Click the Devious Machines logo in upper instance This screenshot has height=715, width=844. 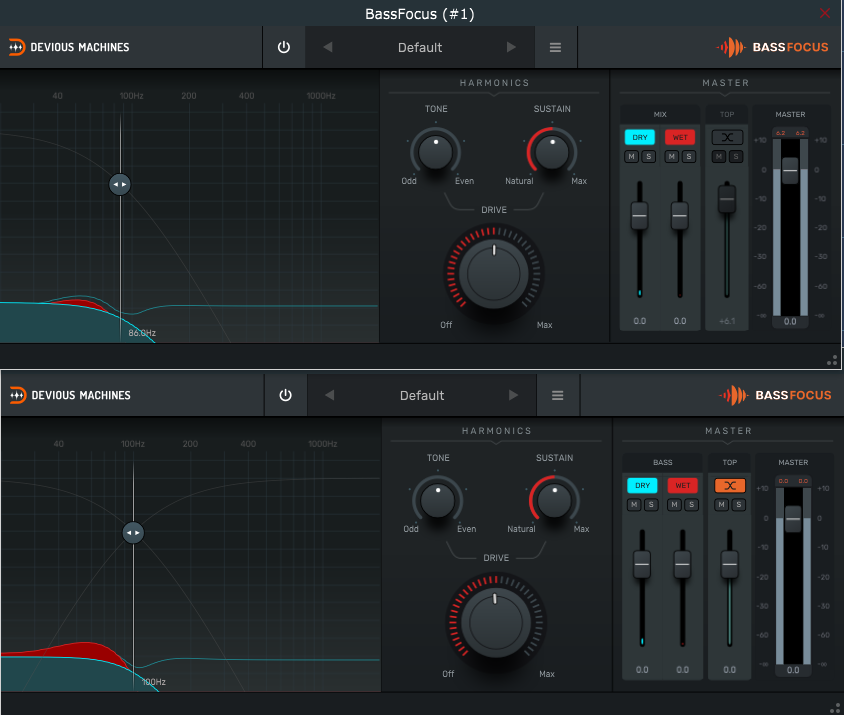(69, 47)
